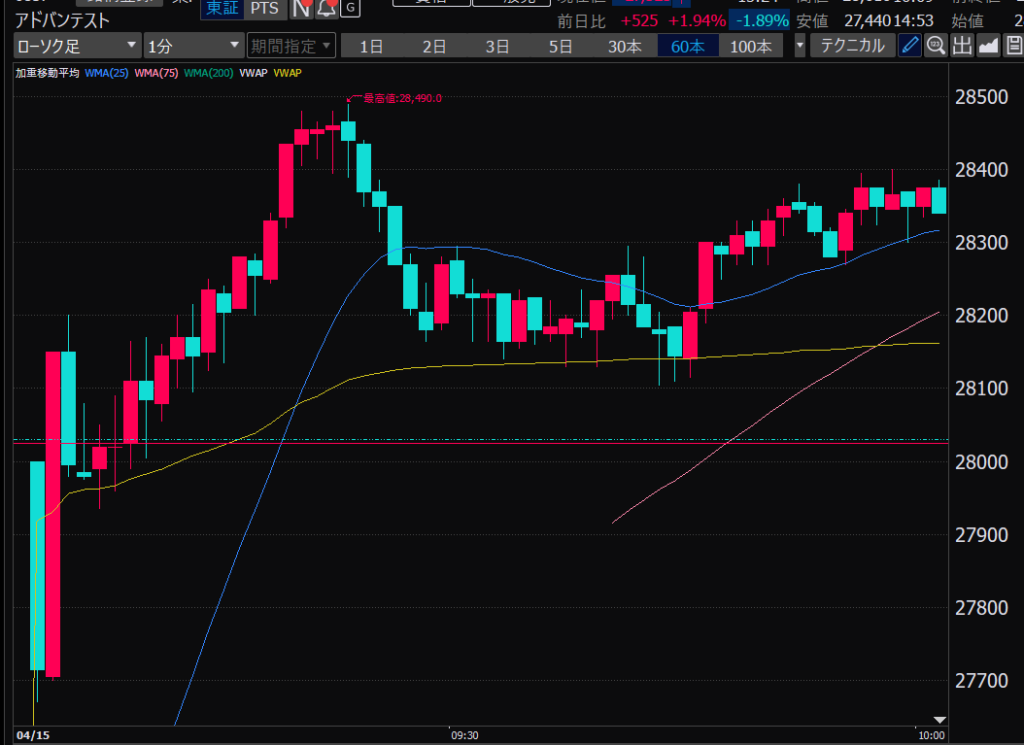Toggle the 60本 bar count

(687, 46)
